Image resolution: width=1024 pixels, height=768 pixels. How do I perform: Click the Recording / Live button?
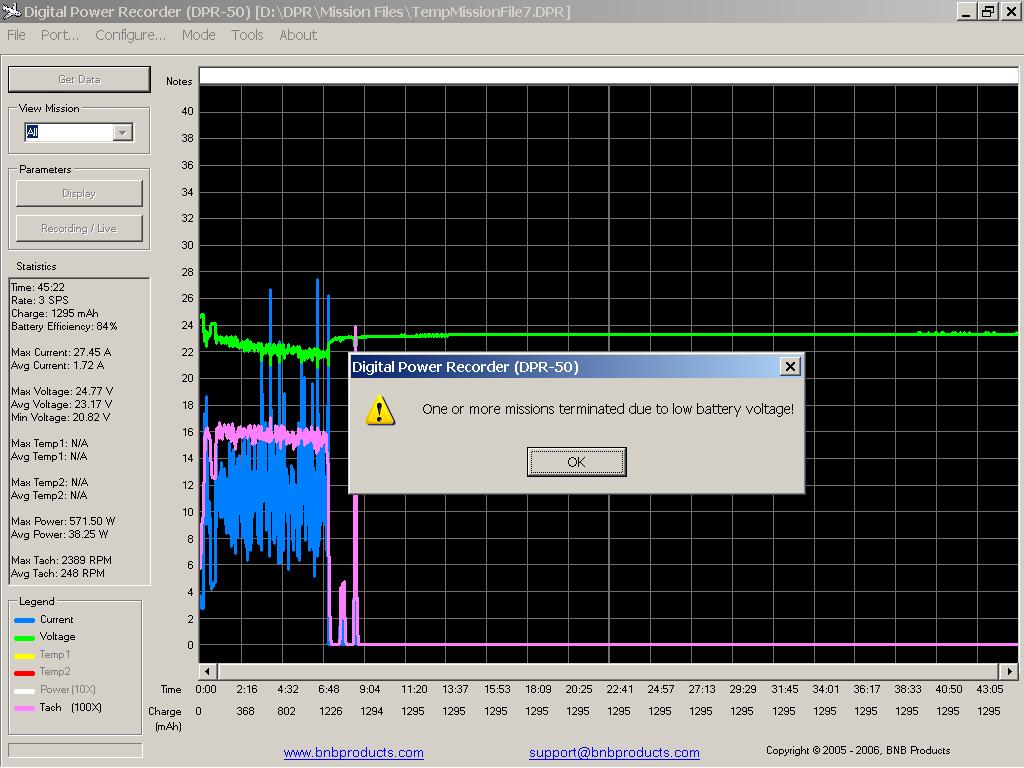pos(79,229)
